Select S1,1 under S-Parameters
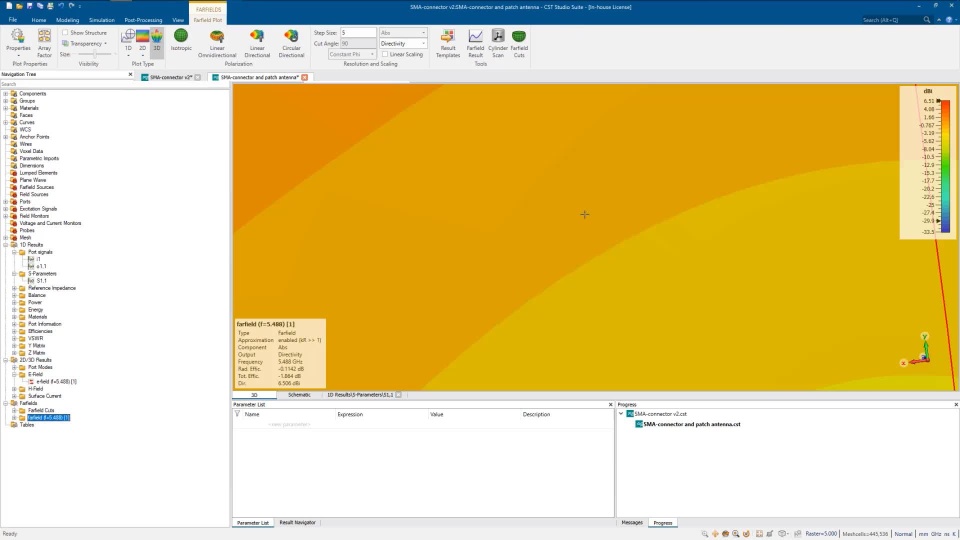Image resolution: width=960 pixels, height=540 pixels. 42,280
